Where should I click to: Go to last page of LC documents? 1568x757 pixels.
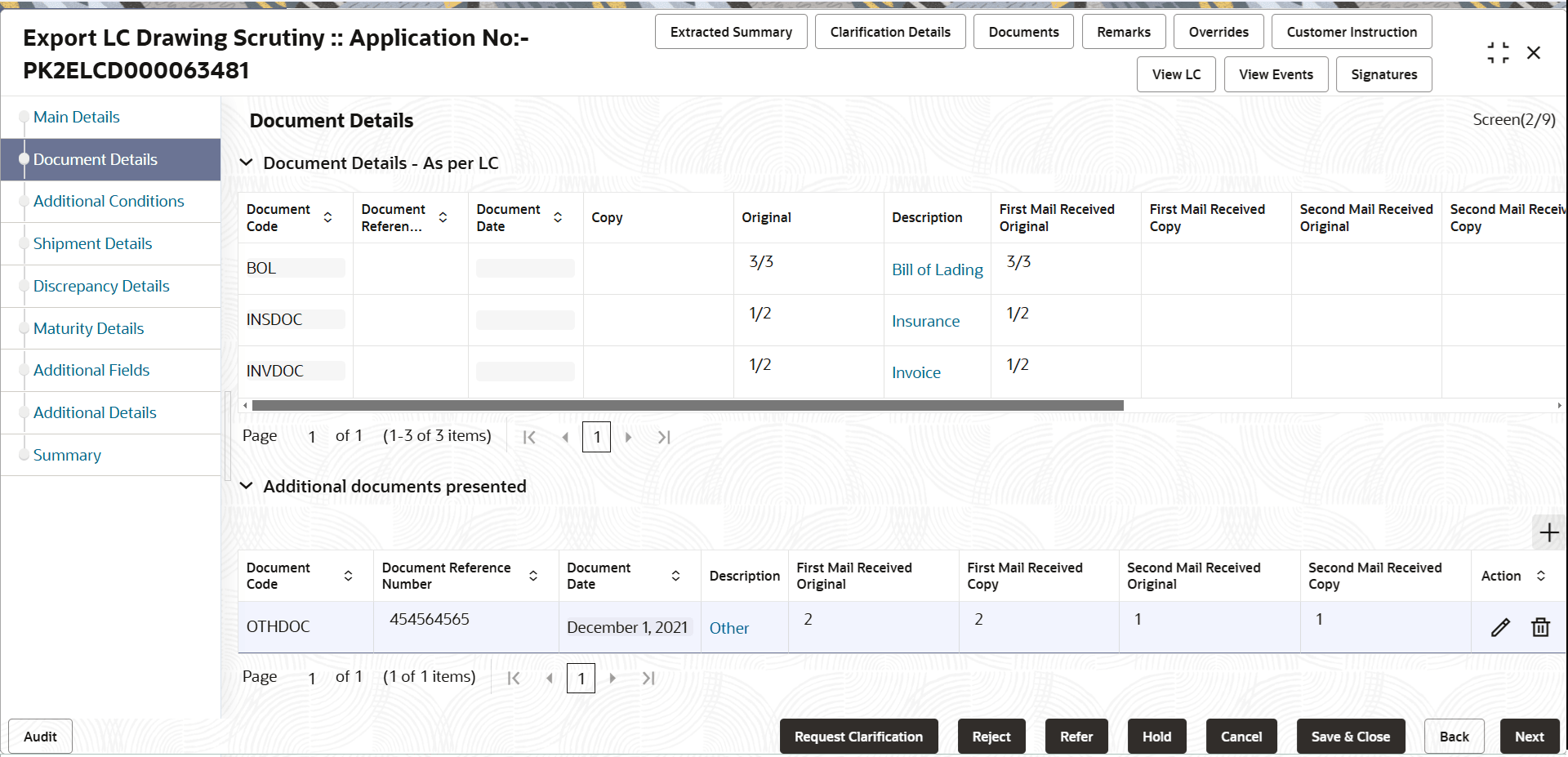coord(664,437)
